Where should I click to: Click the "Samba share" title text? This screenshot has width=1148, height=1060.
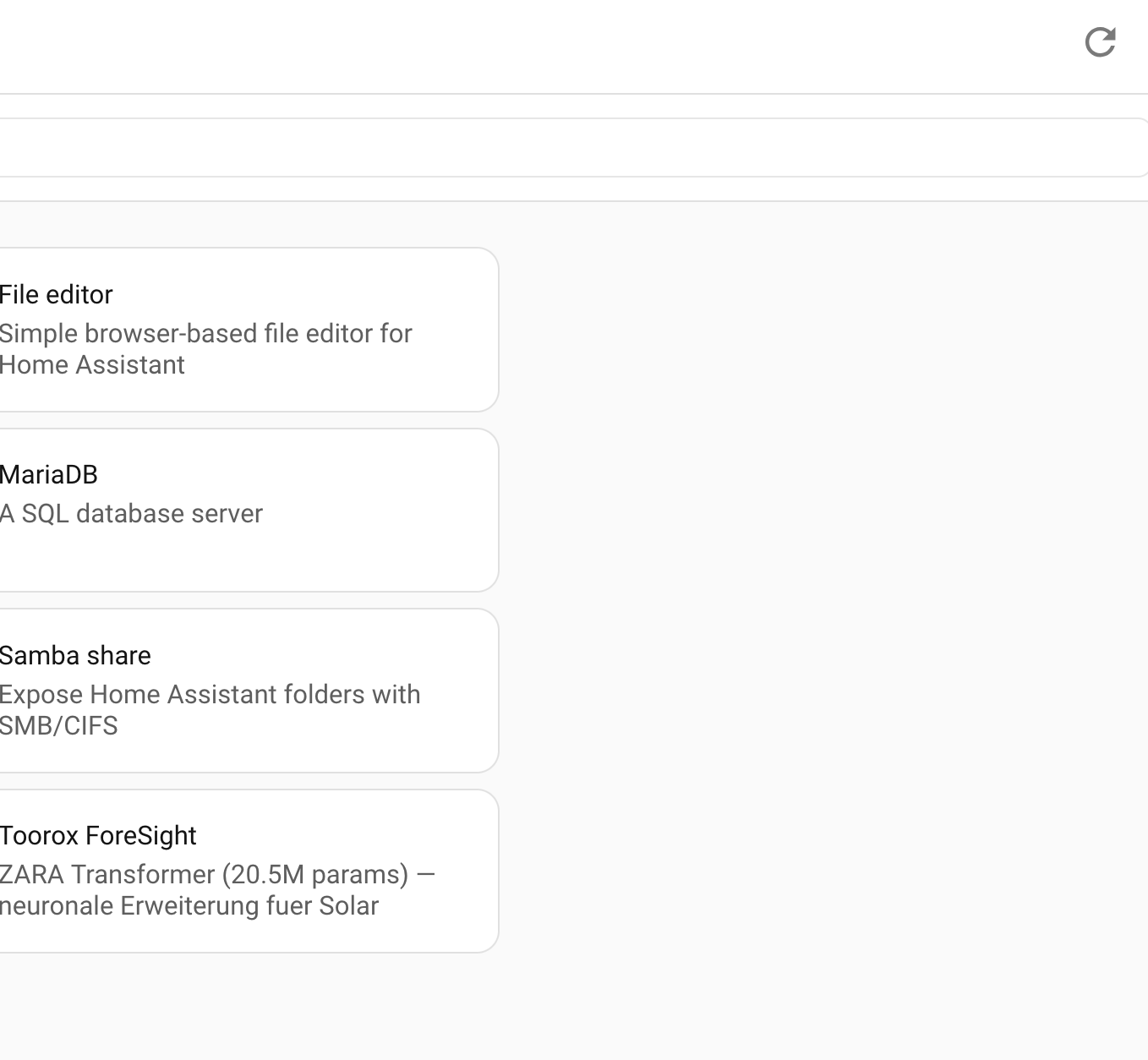tap(75, 656)
